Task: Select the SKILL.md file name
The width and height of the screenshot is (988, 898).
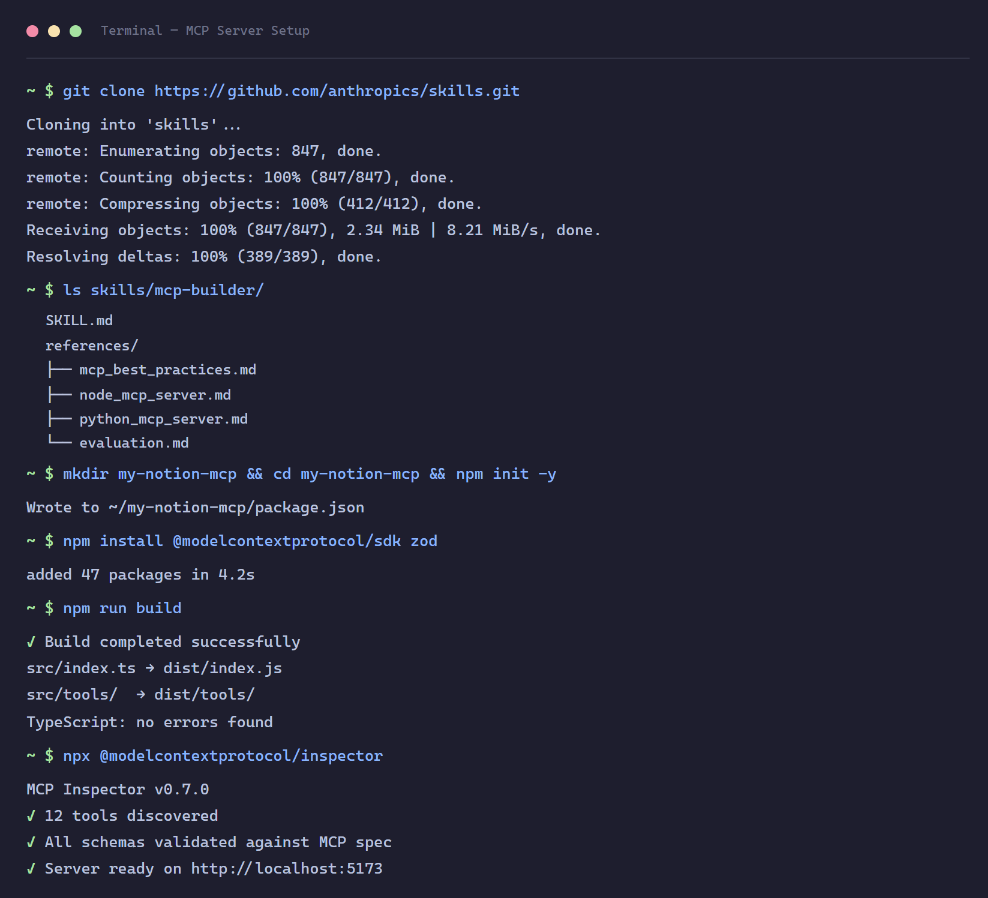Action: (79, 321)
